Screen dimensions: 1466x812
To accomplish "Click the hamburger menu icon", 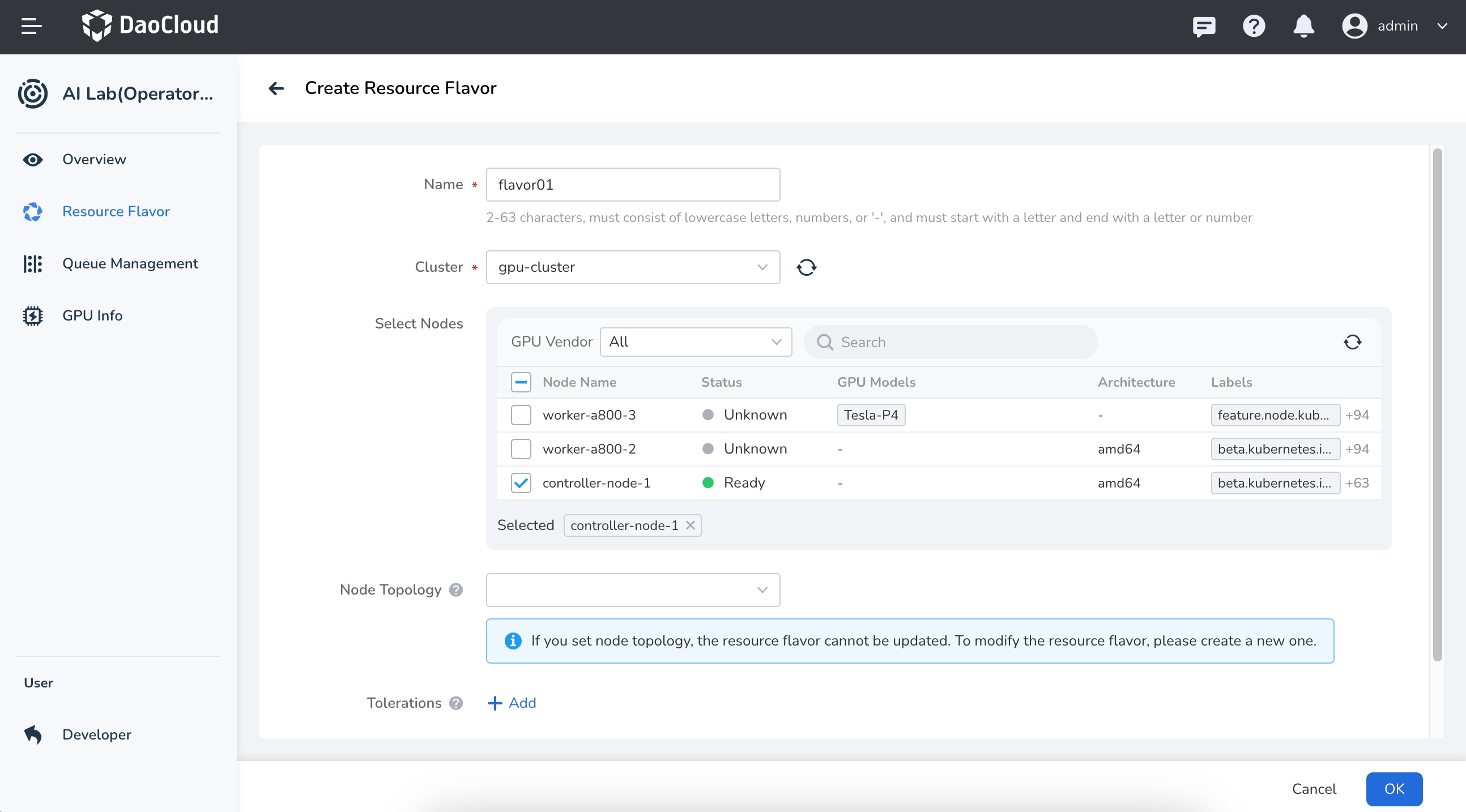I will click(x=31, y=25).
